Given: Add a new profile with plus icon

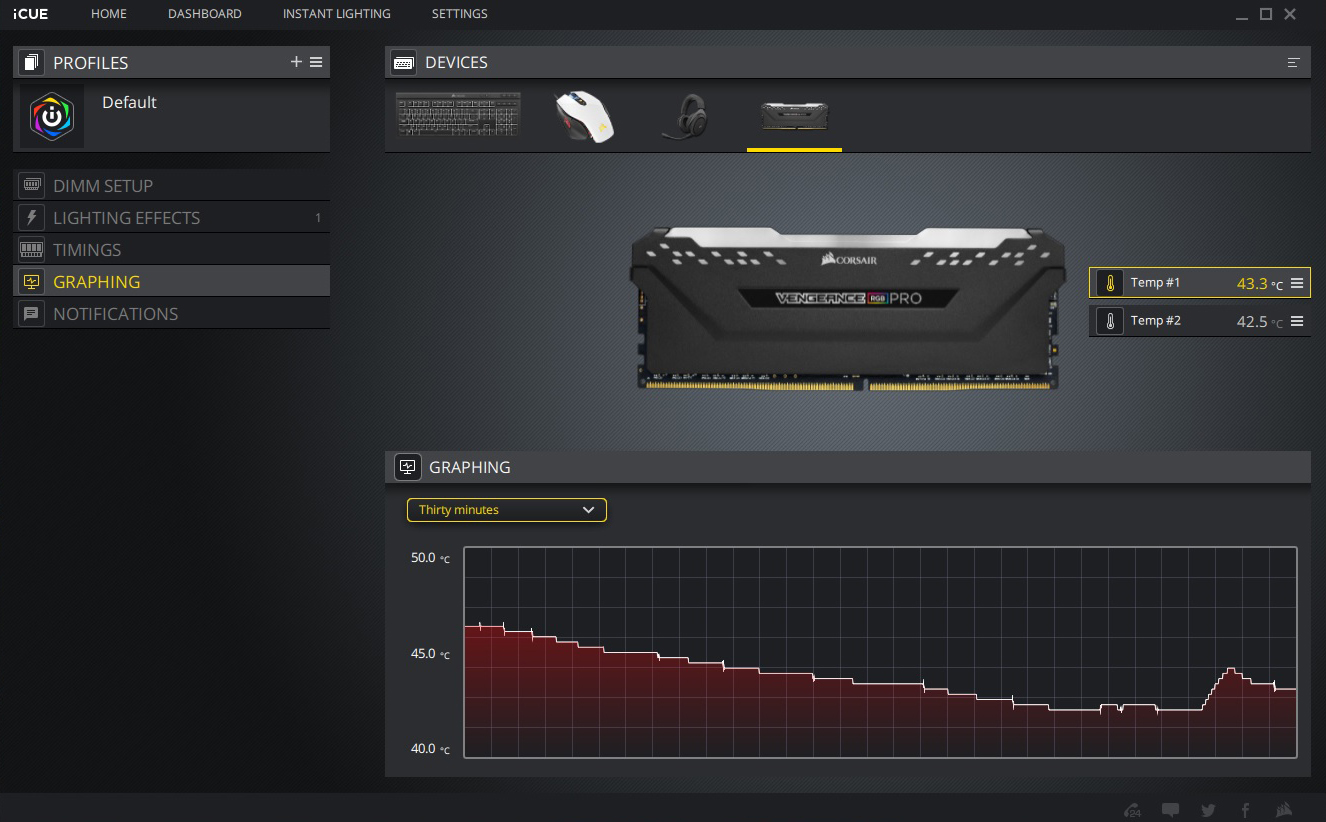Looking at the screenshot, I should coord(296,62).
